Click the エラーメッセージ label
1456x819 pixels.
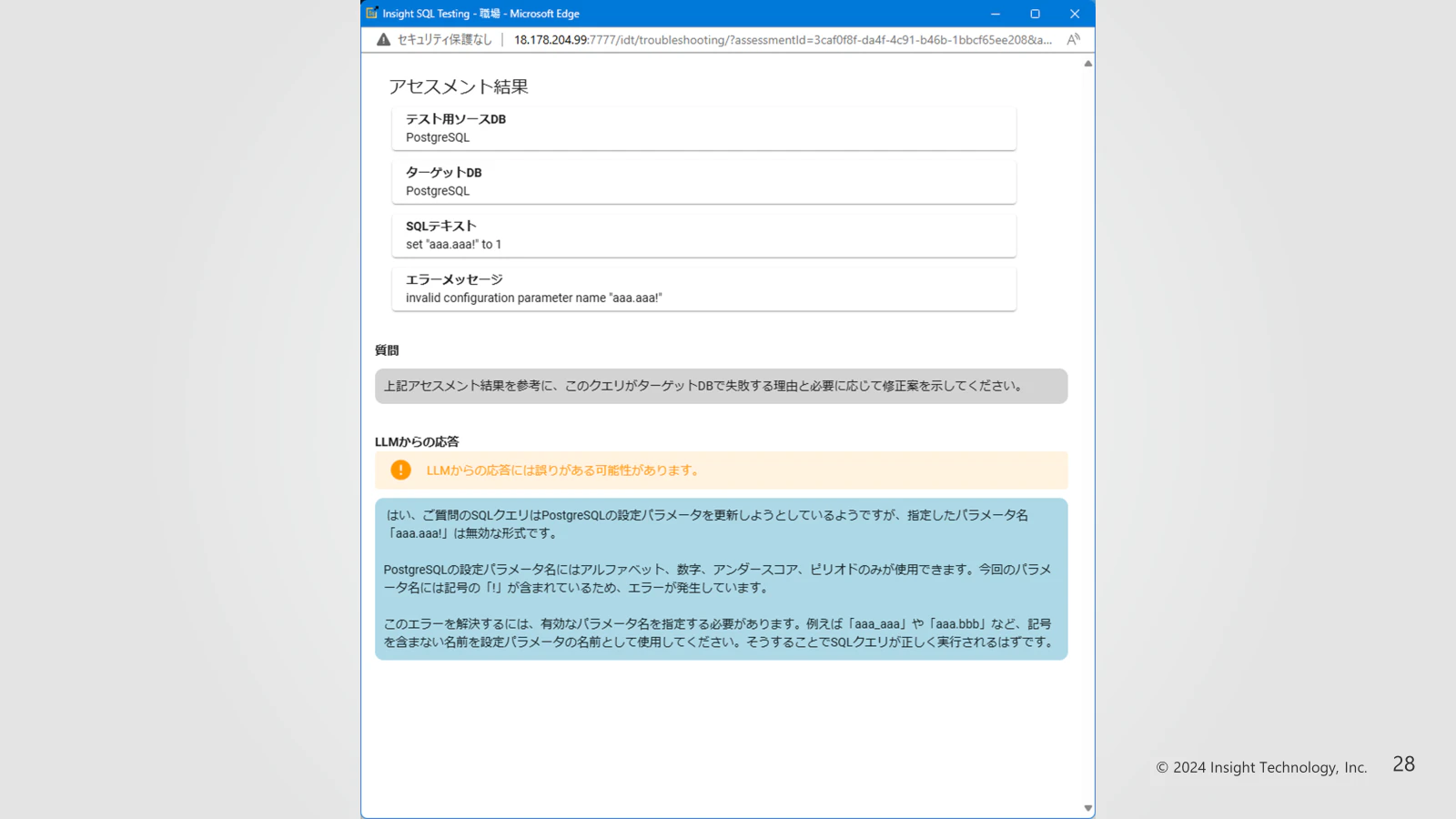pos(454,279)
